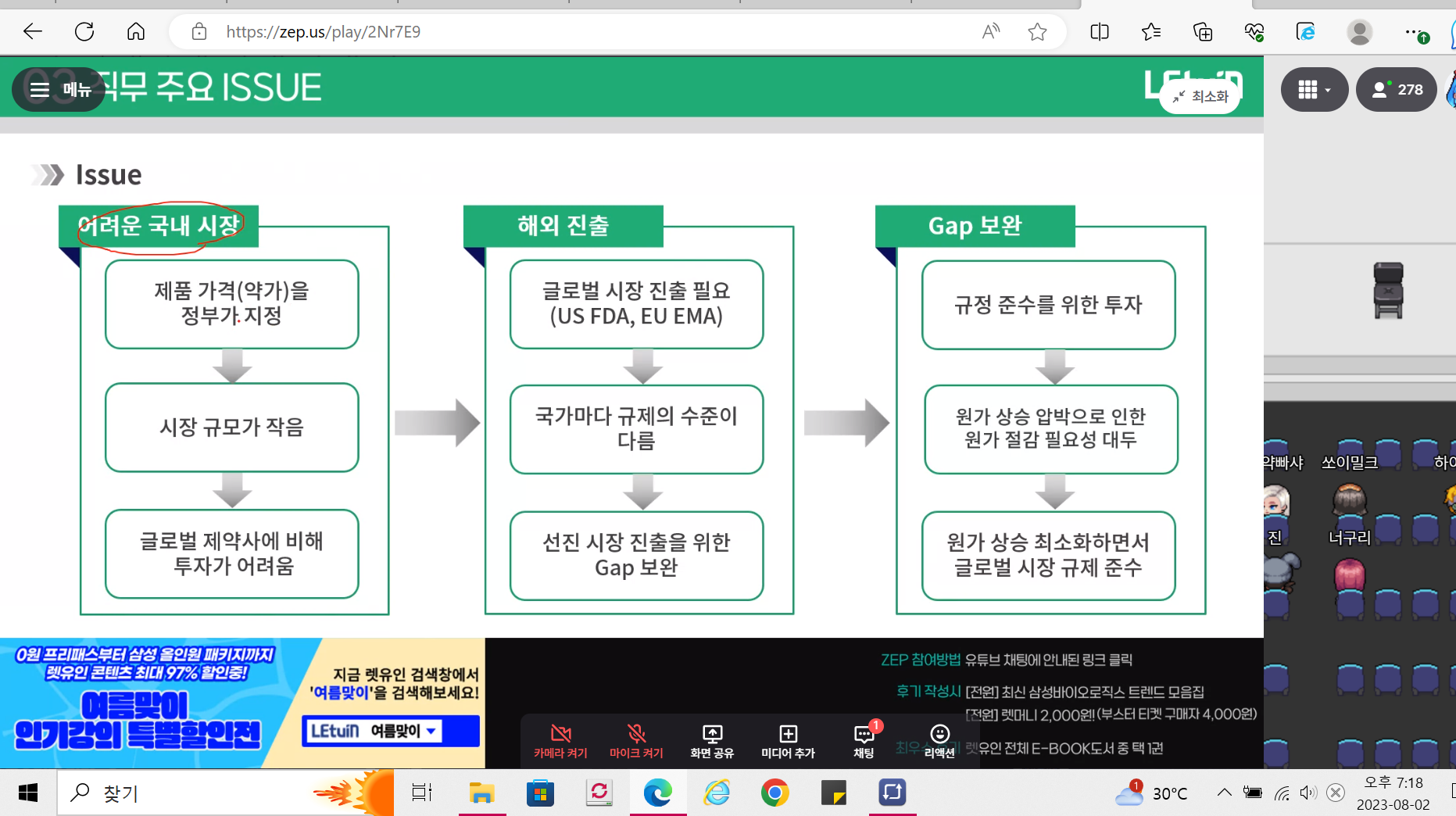The height and width of the screenshot is (816, 1456).
Task: Open 미디어 추가 to add media
Action: (x=788, y=740)
